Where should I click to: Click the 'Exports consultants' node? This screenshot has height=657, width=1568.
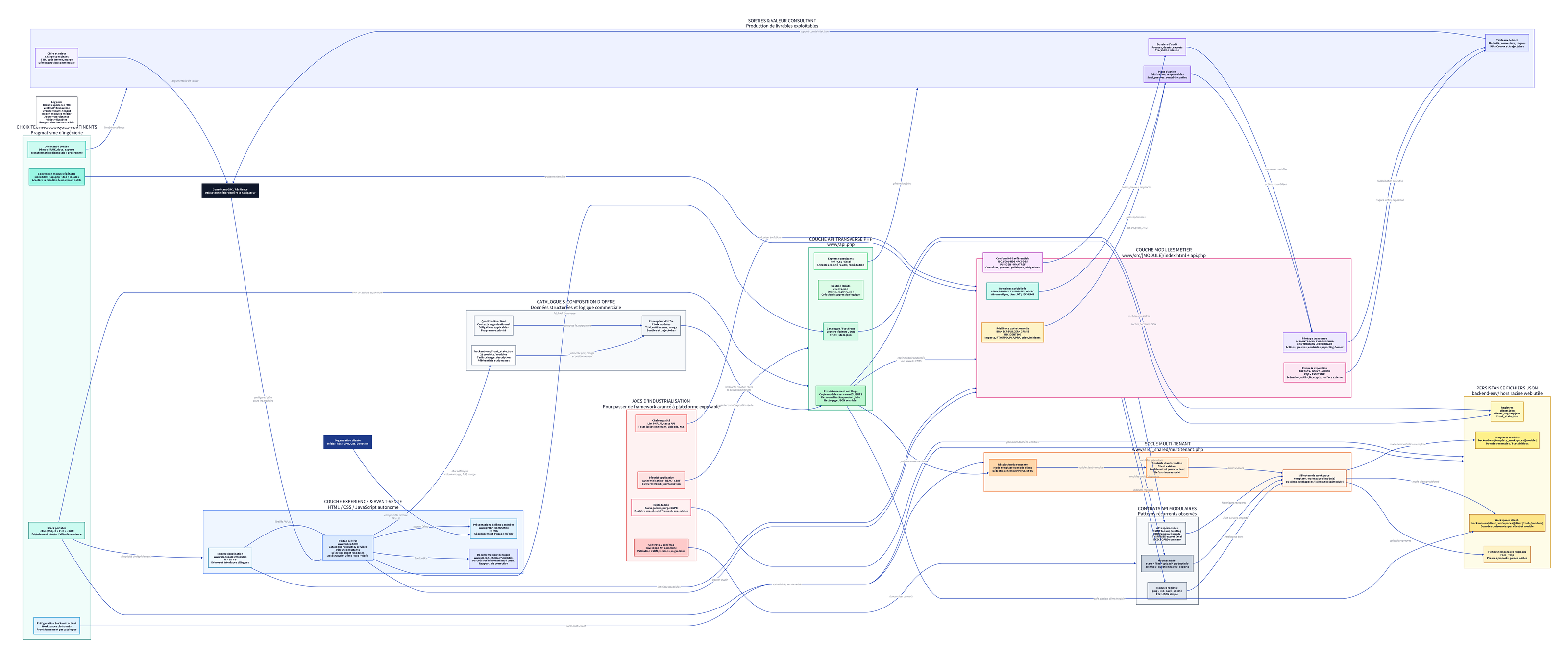841,262
